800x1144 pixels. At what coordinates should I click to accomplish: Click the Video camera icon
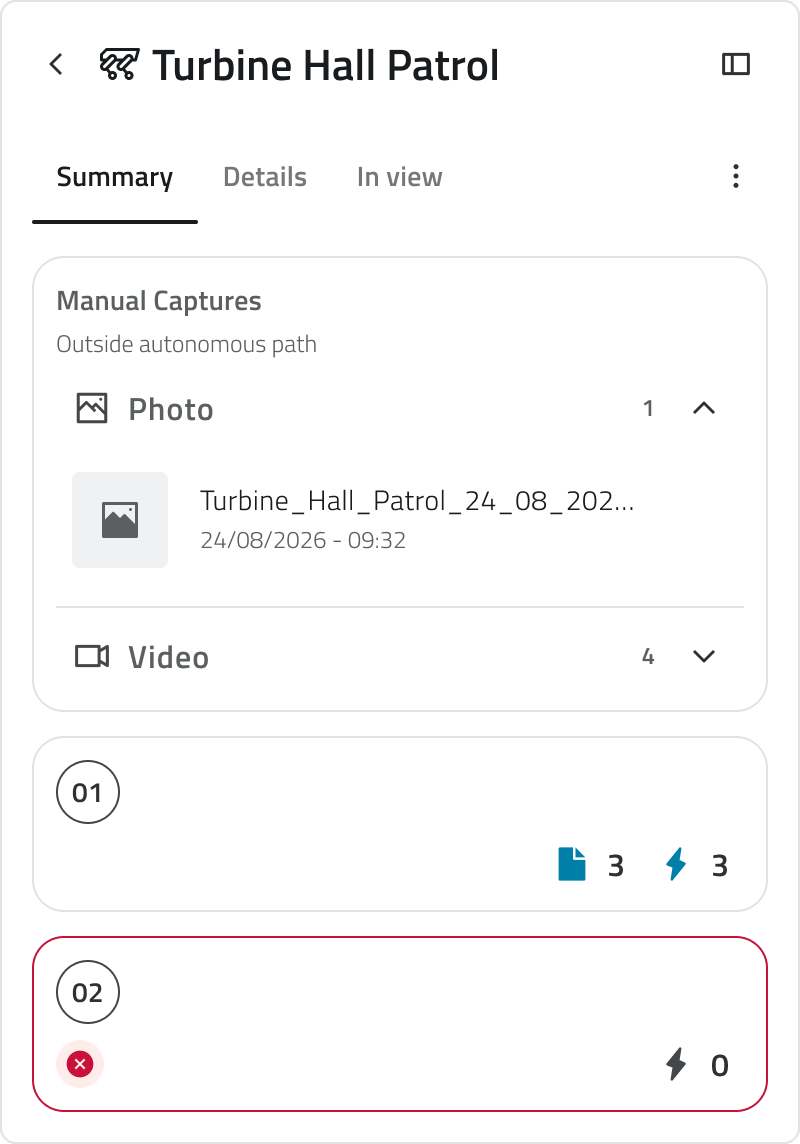click(x=92, y=657)
